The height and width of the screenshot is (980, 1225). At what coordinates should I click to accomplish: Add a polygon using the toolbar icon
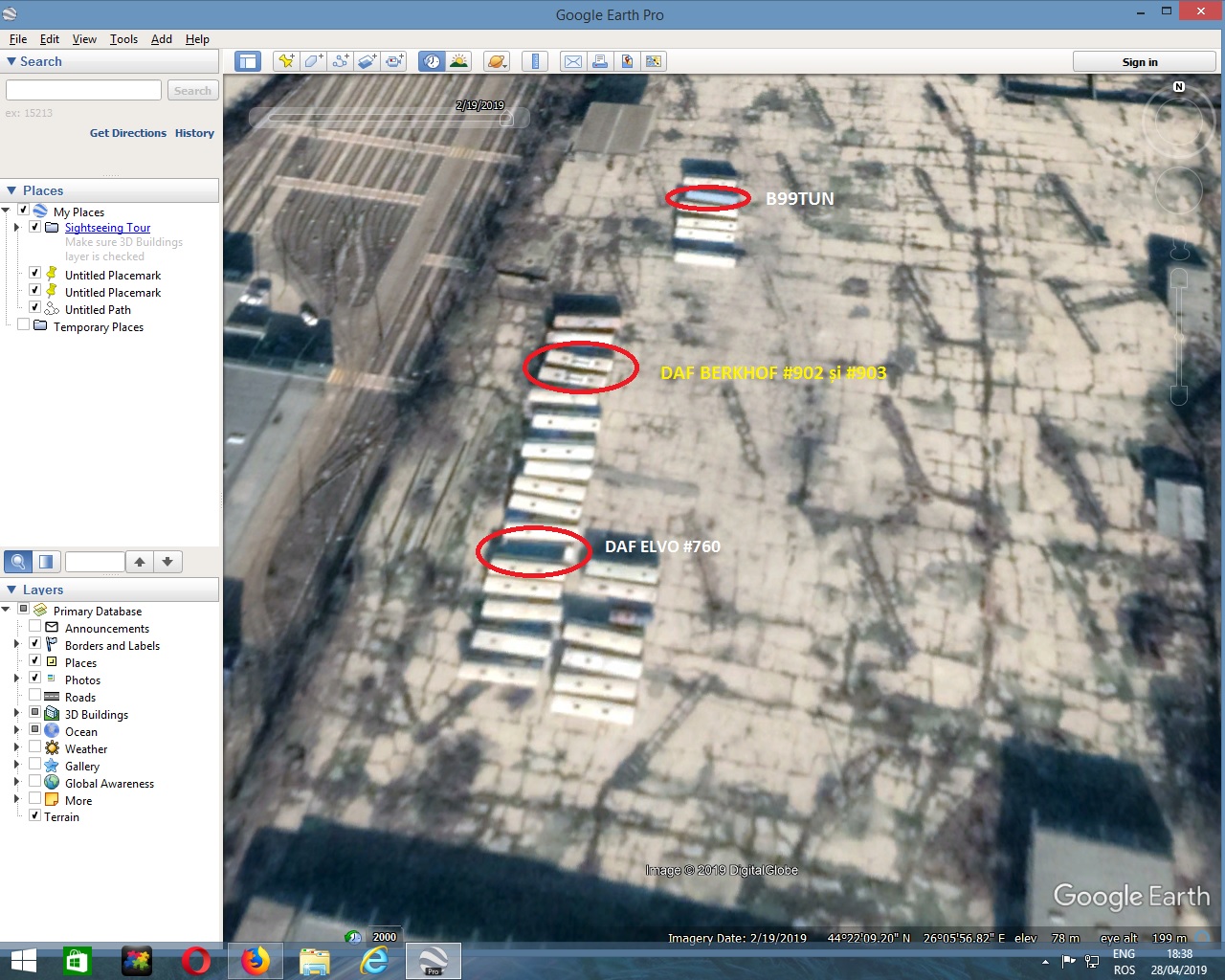(x=313, y=61)
